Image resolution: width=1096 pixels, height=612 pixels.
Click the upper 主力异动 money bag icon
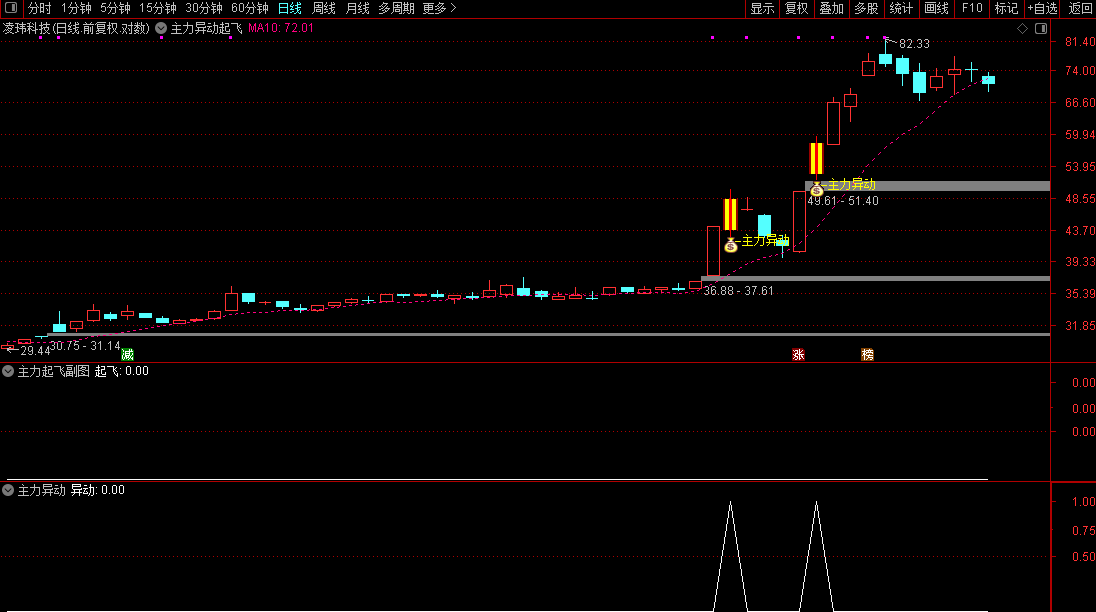tap(816, 189)
